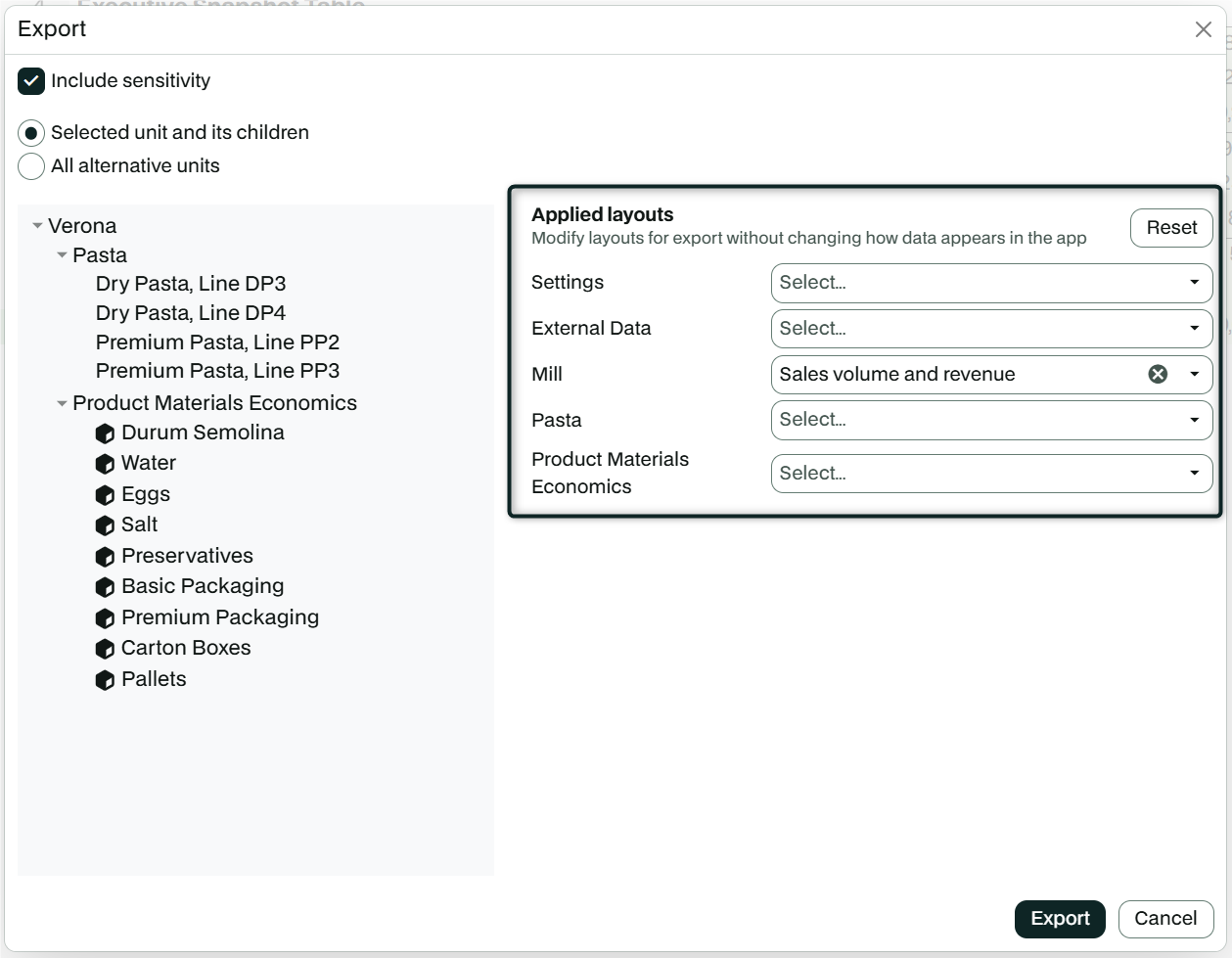Open the Settings layout dropdown
Screen dimensions: 1232x958
[991, 283]
